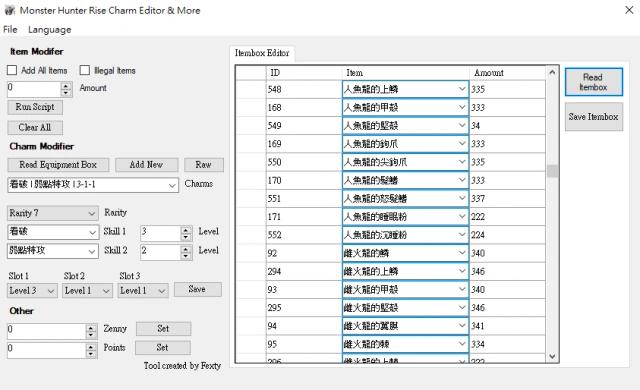
Task: Click the Points input field
Action: pyautogui.click(x=47, y=350)
